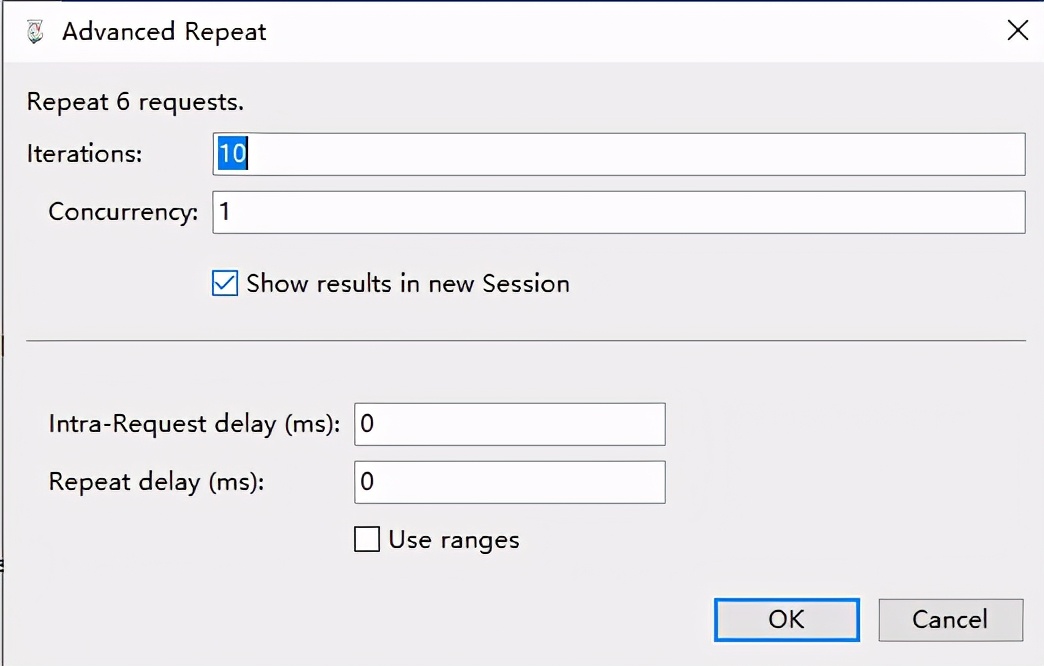
Task: Click into the Iterations input field
Action: click(x=620, y=154)
